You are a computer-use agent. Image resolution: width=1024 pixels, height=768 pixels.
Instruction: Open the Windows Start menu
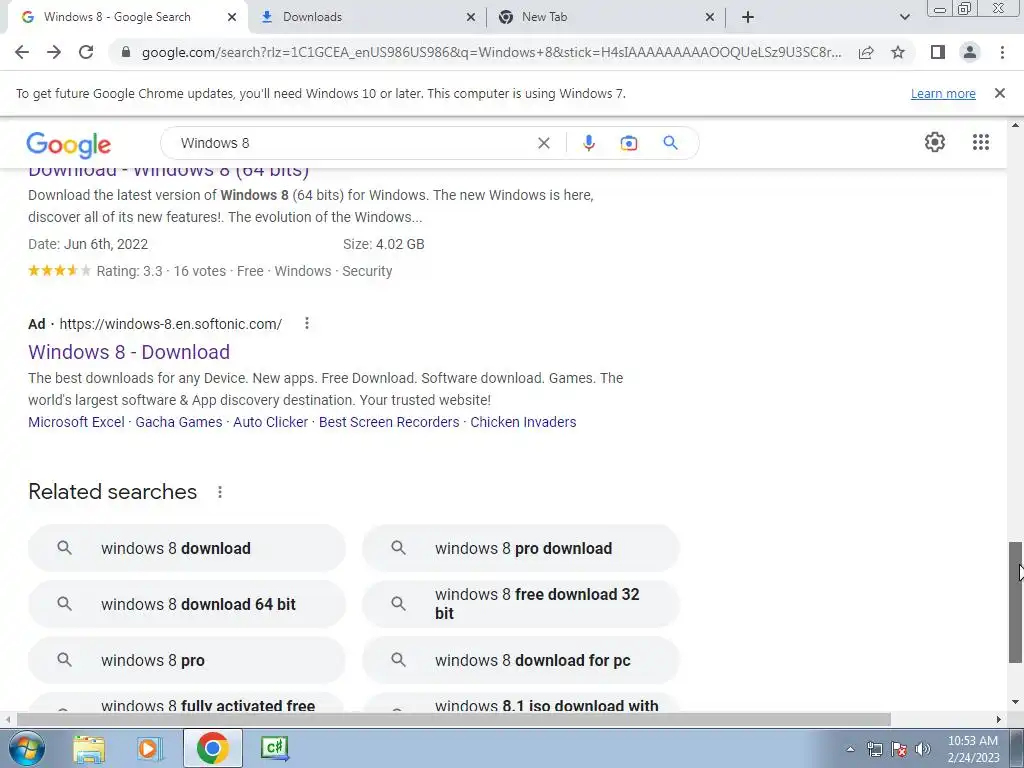pyautogui.click(x=26, y=748)
